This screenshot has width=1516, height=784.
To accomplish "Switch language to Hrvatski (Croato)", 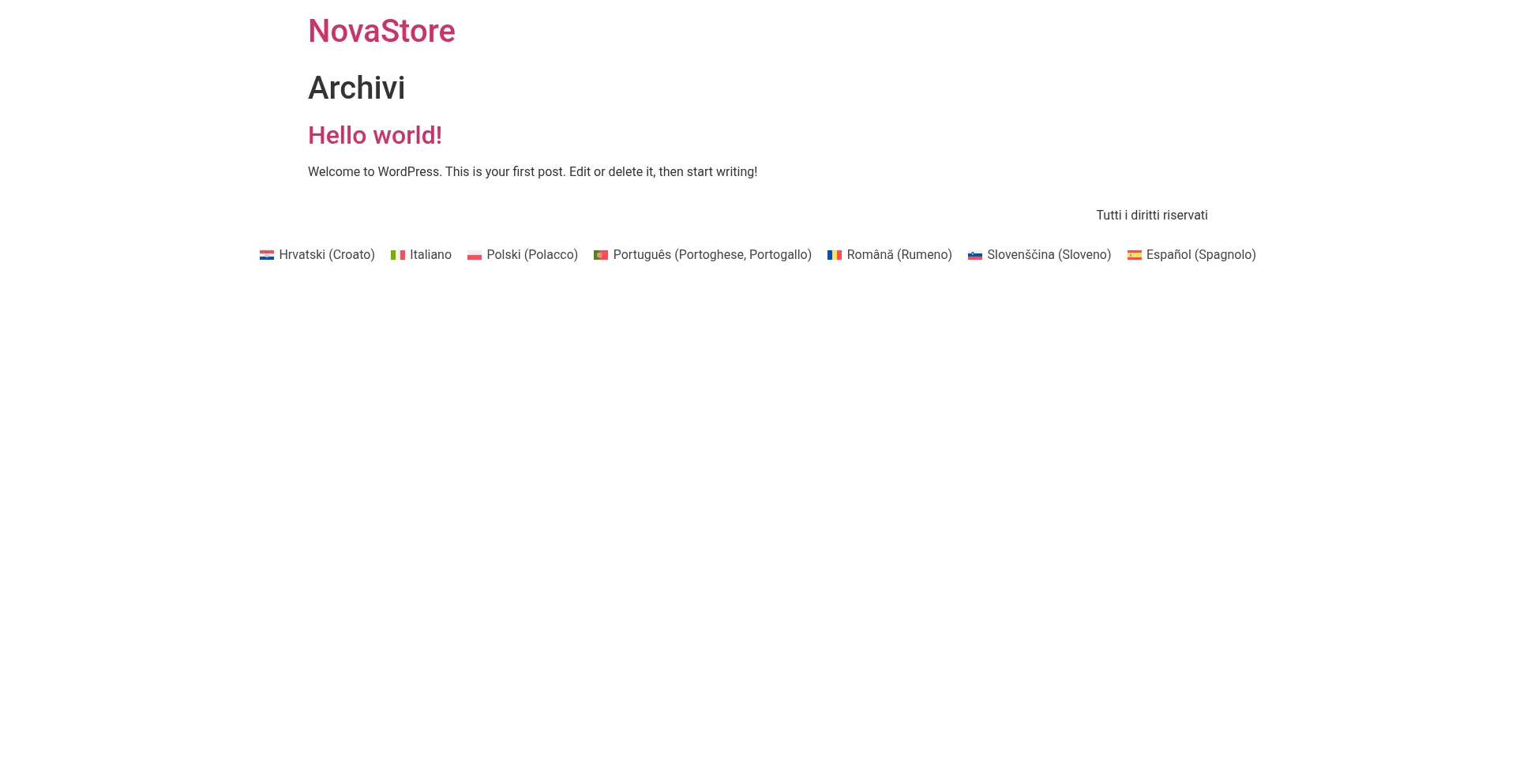I will [x=327, y=255].
